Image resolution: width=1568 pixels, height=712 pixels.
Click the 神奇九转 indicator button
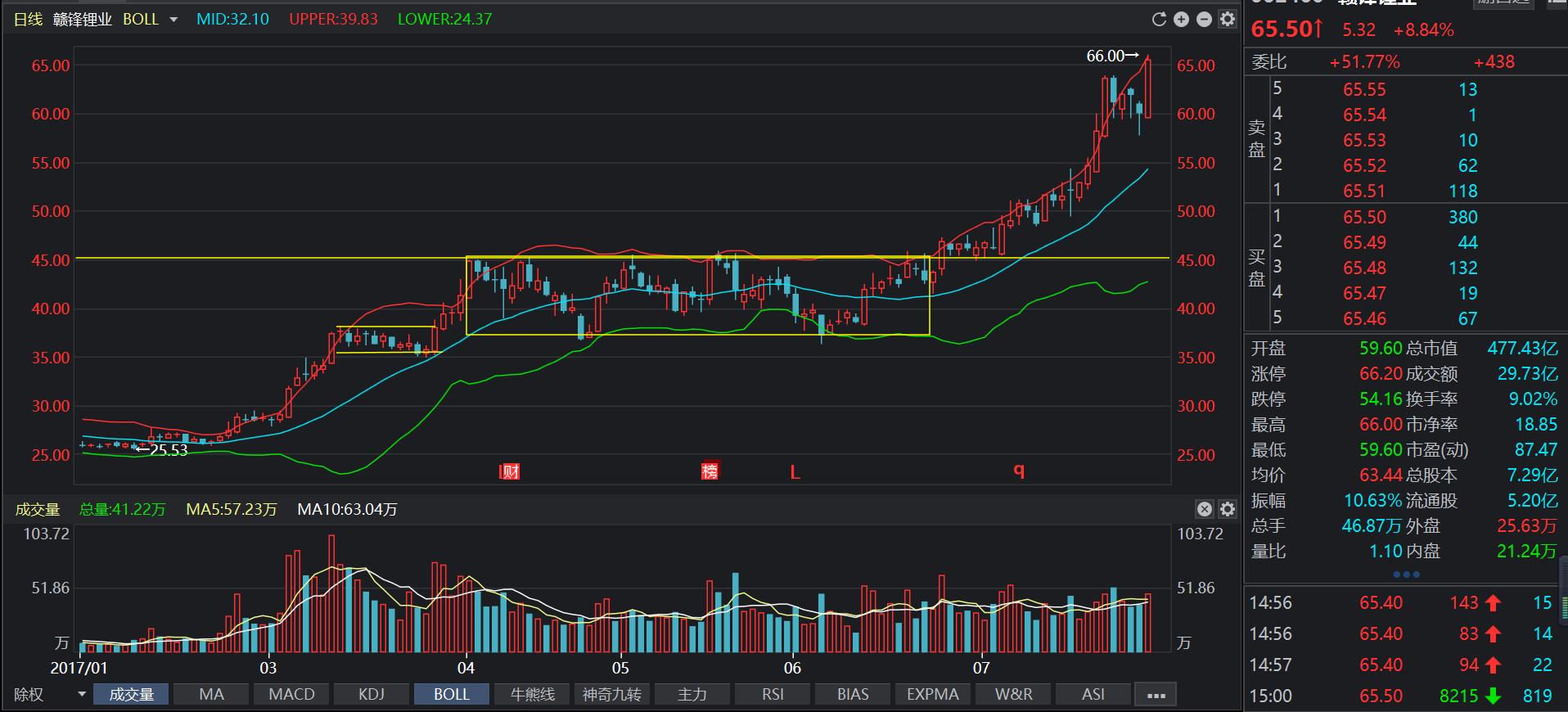point(611,695)
